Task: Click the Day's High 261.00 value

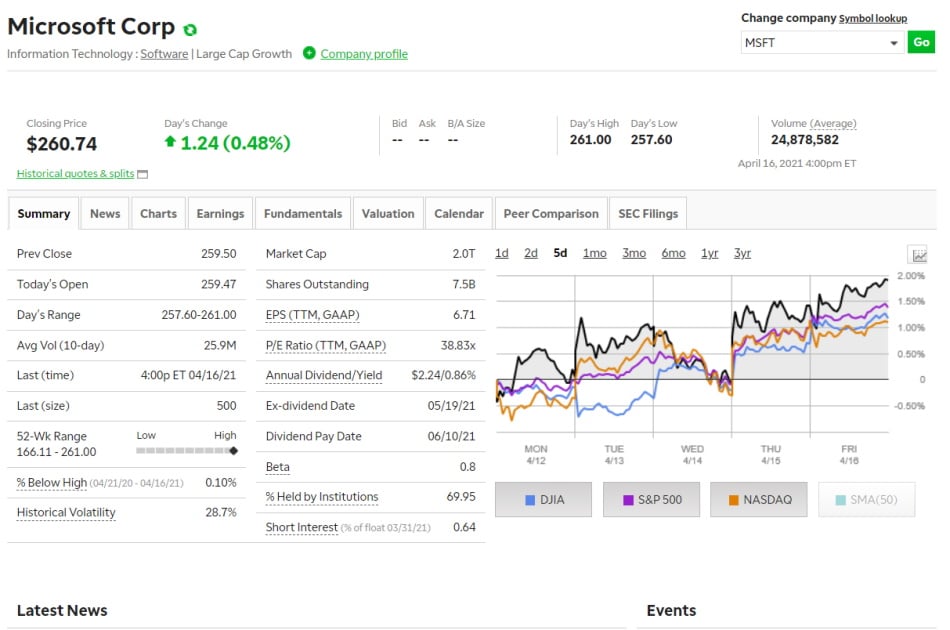Action: click(x=591, y=140)
